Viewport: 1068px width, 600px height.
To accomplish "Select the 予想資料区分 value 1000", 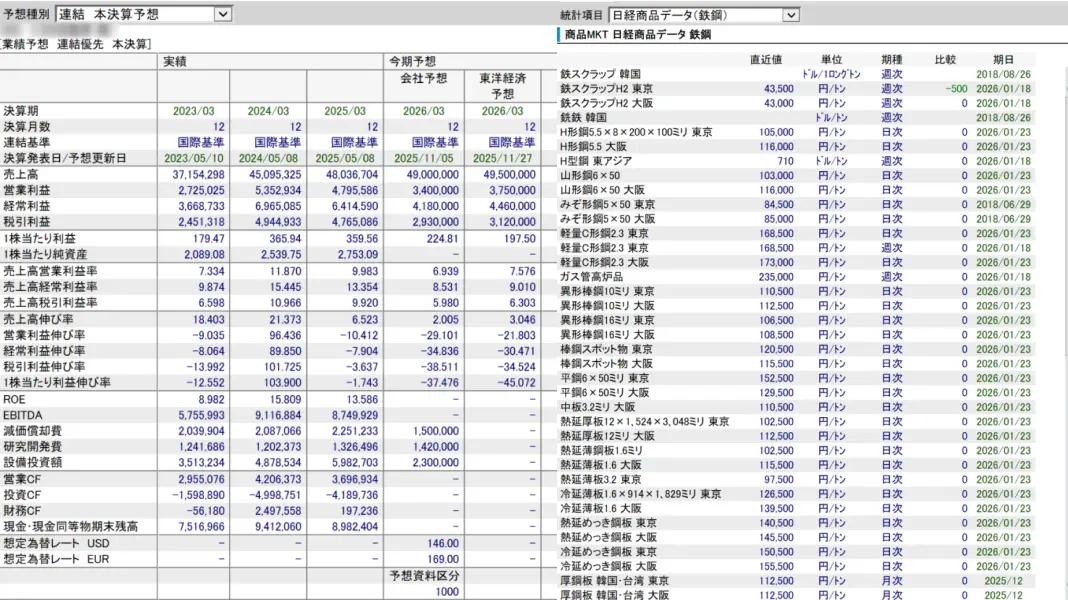I will (447, 592).
